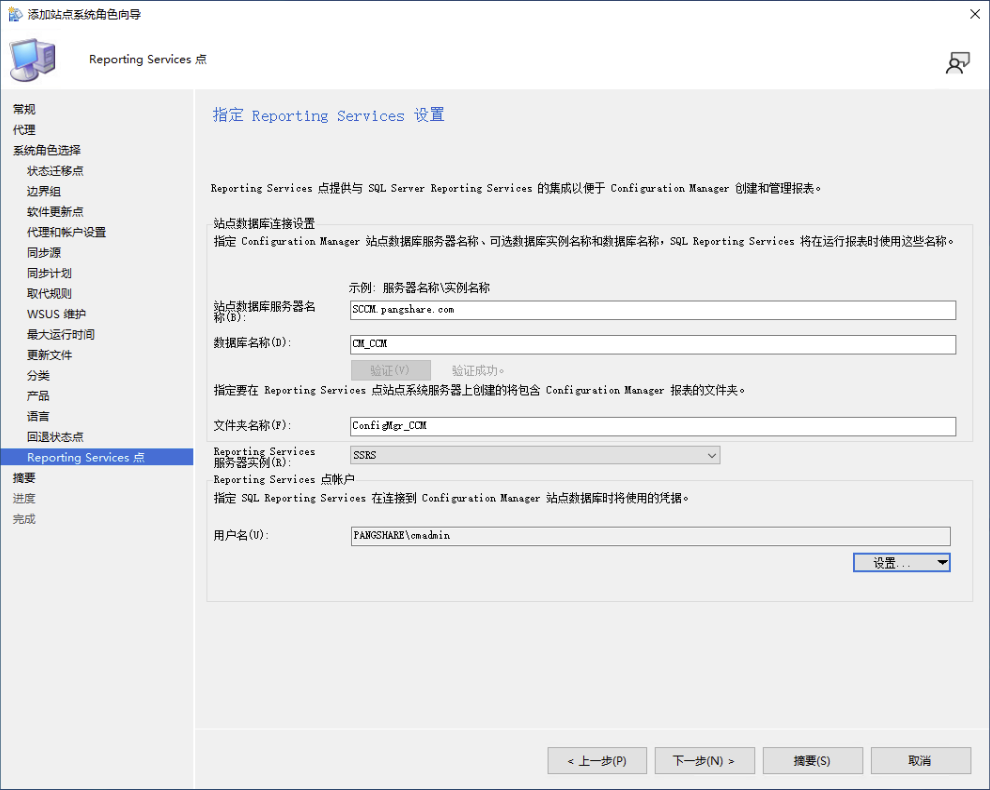
Task: Open the 状态迁移点 step
Action: coord(56,171)
